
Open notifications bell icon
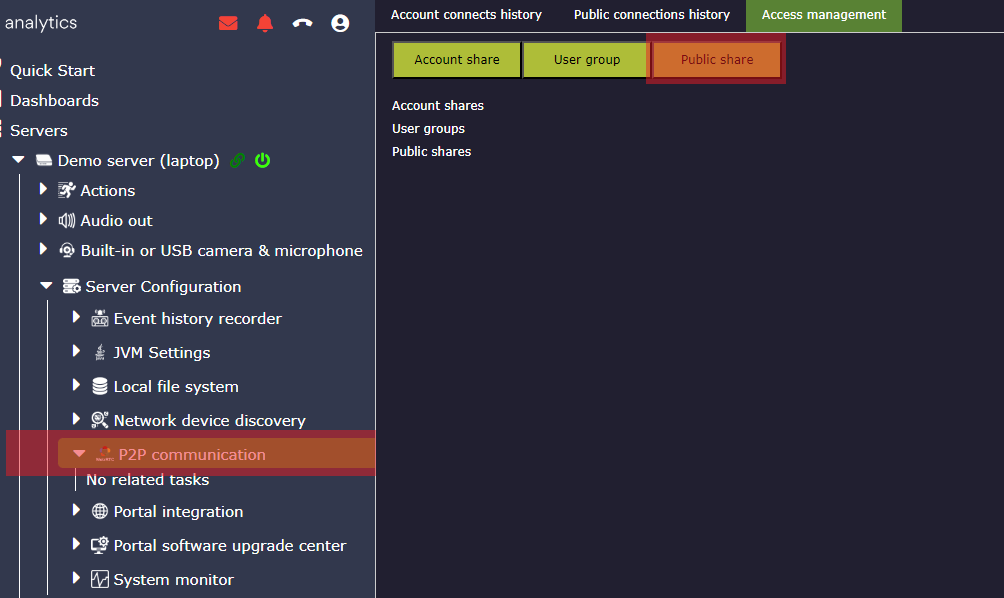pos(264,23)
